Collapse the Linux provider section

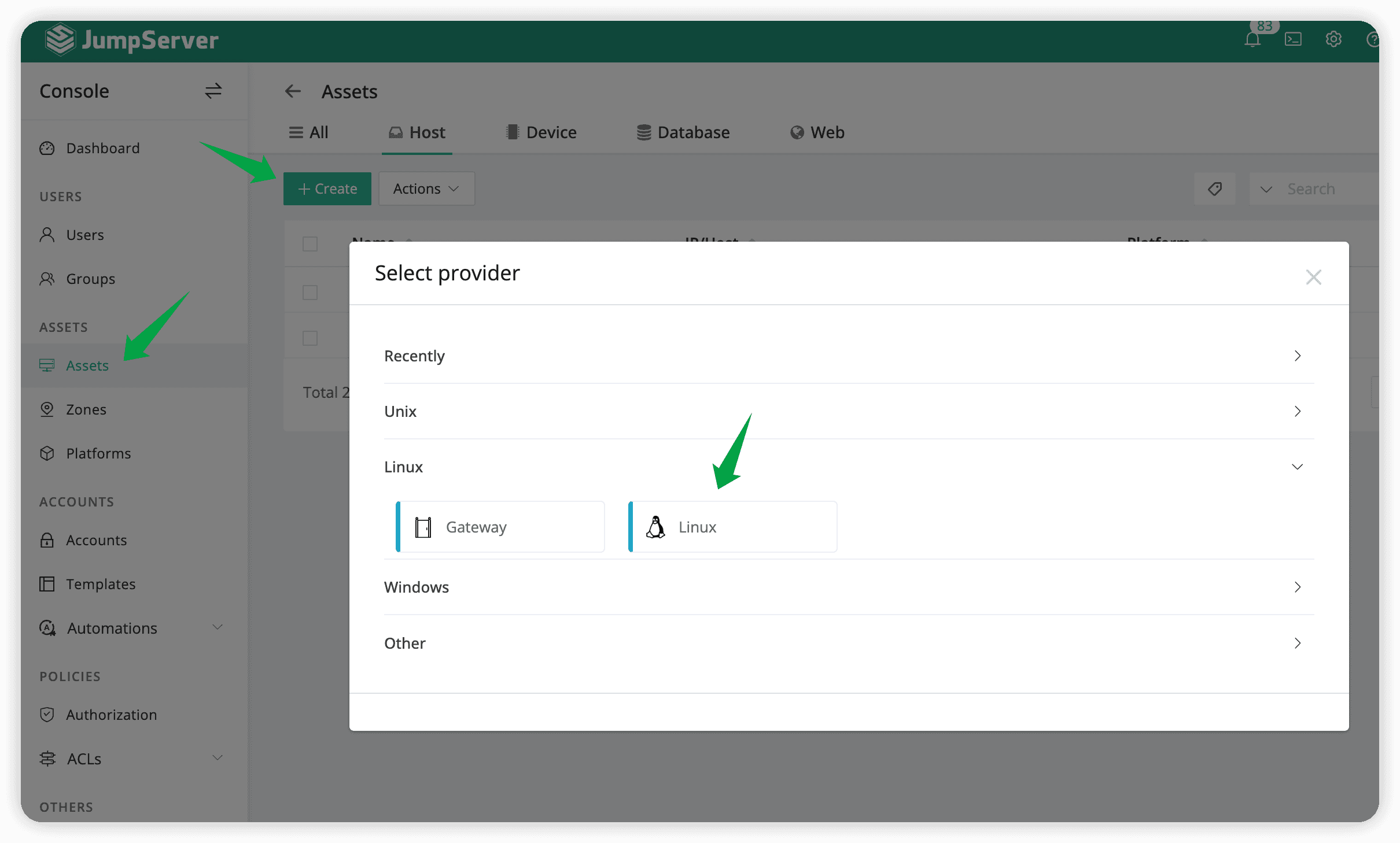(1297, 466)
